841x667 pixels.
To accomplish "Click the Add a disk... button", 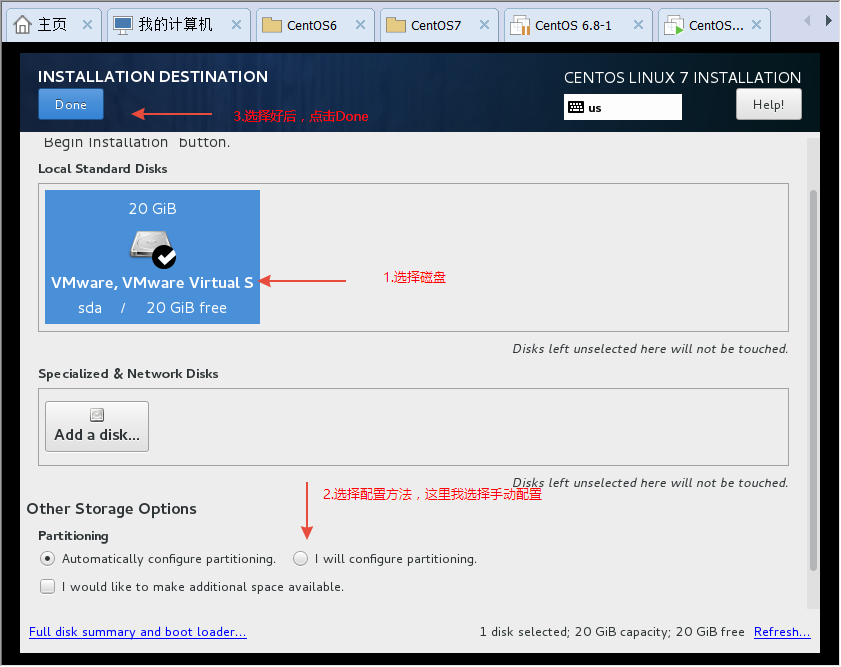I will click(x=97, y=427).
